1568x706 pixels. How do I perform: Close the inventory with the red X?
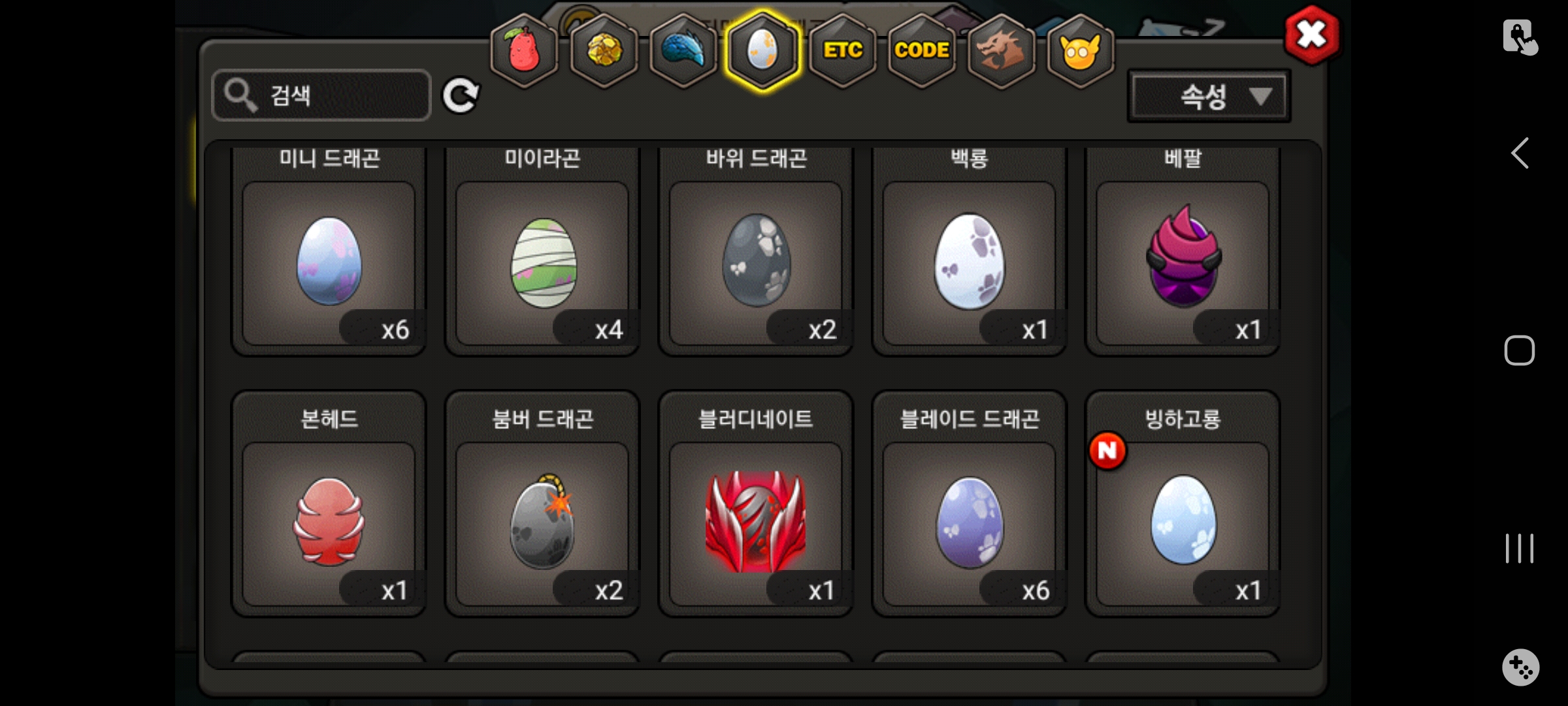tap(1311, 35)
